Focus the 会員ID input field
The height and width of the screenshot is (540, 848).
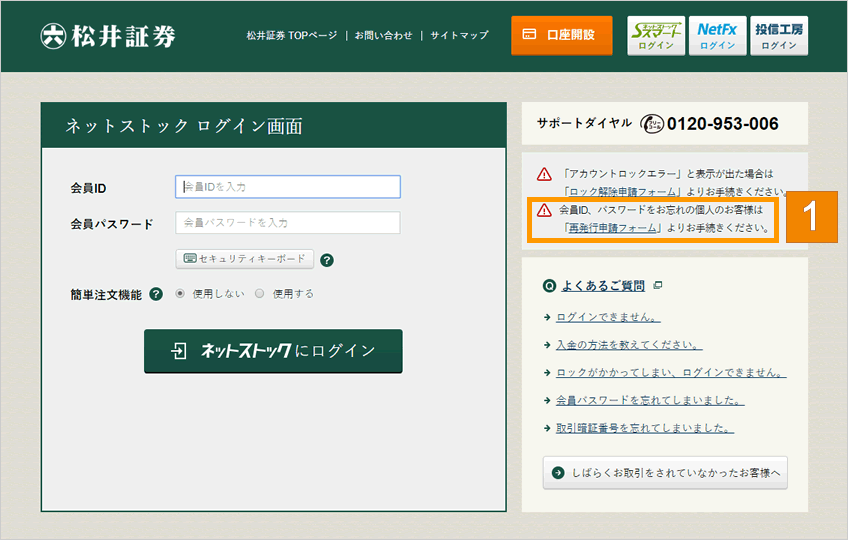(288, 187)
